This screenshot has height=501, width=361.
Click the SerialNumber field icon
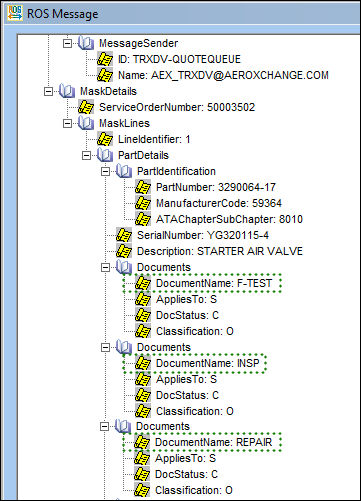point(124,235)
